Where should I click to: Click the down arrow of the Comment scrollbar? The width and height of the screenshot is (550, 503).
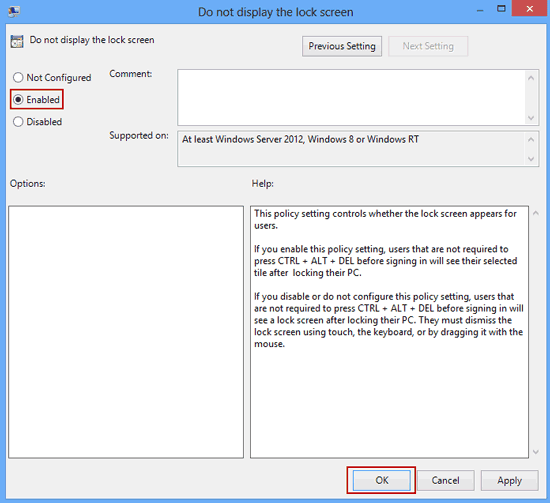tap(531, 118)
